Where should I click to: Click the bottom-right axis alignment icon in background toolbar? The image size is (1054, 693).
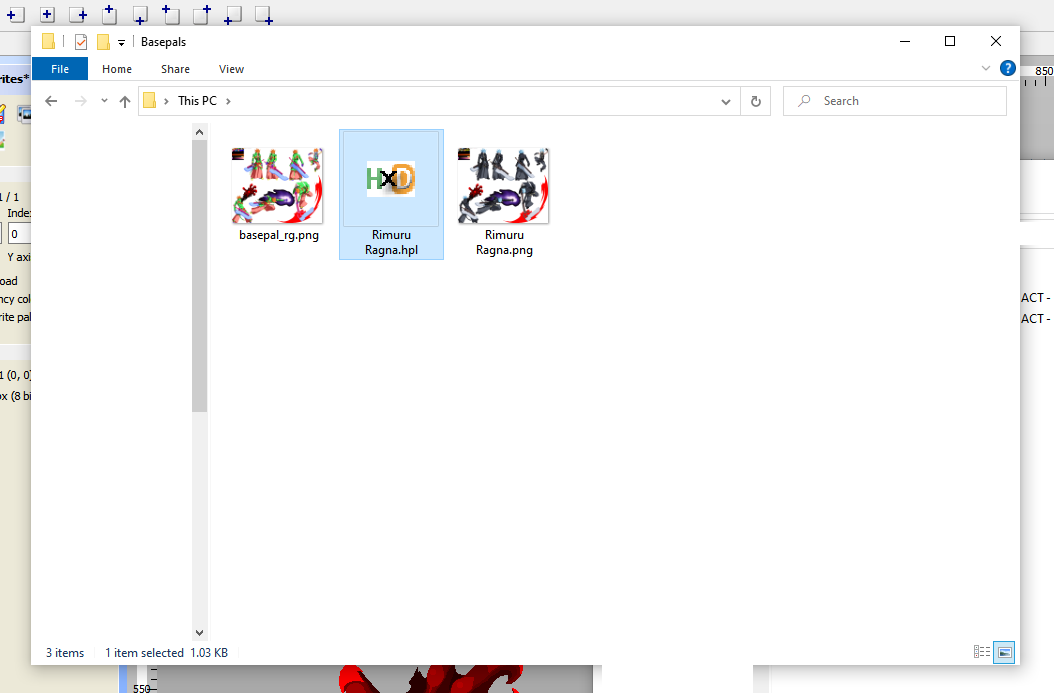tap(264, 15)
